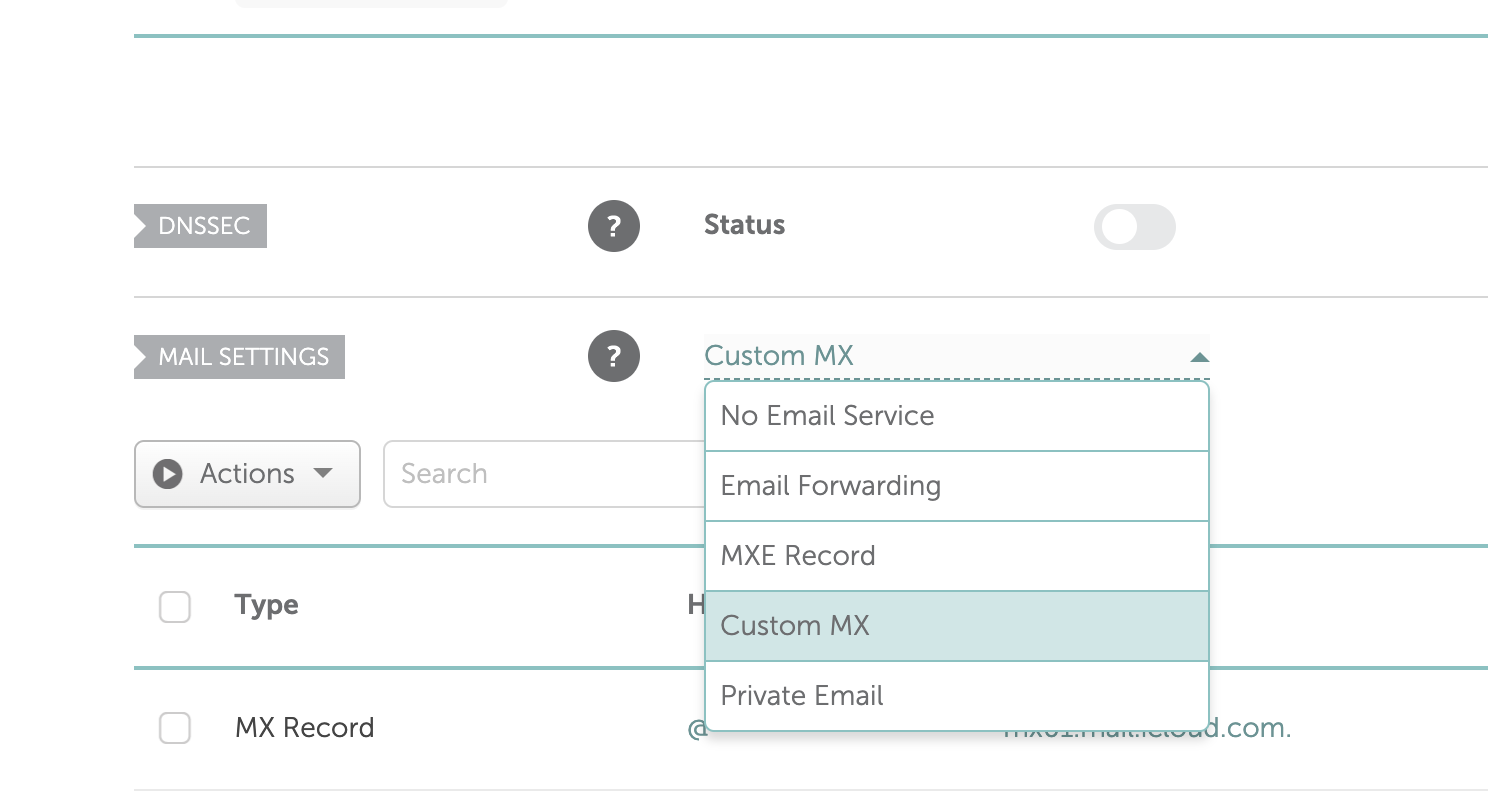Click the Type column header
Viewport: 1488px width, 800px height.
pos(266,605)
